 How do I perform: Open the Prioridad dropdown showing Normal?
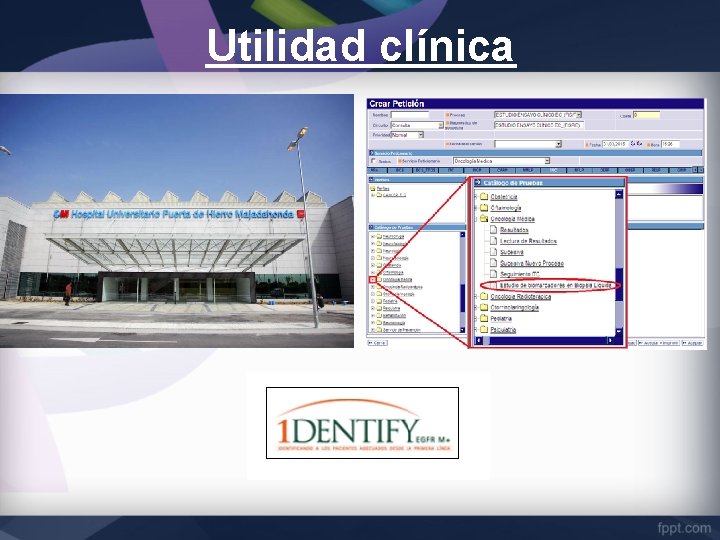click(x=407, y=135)
